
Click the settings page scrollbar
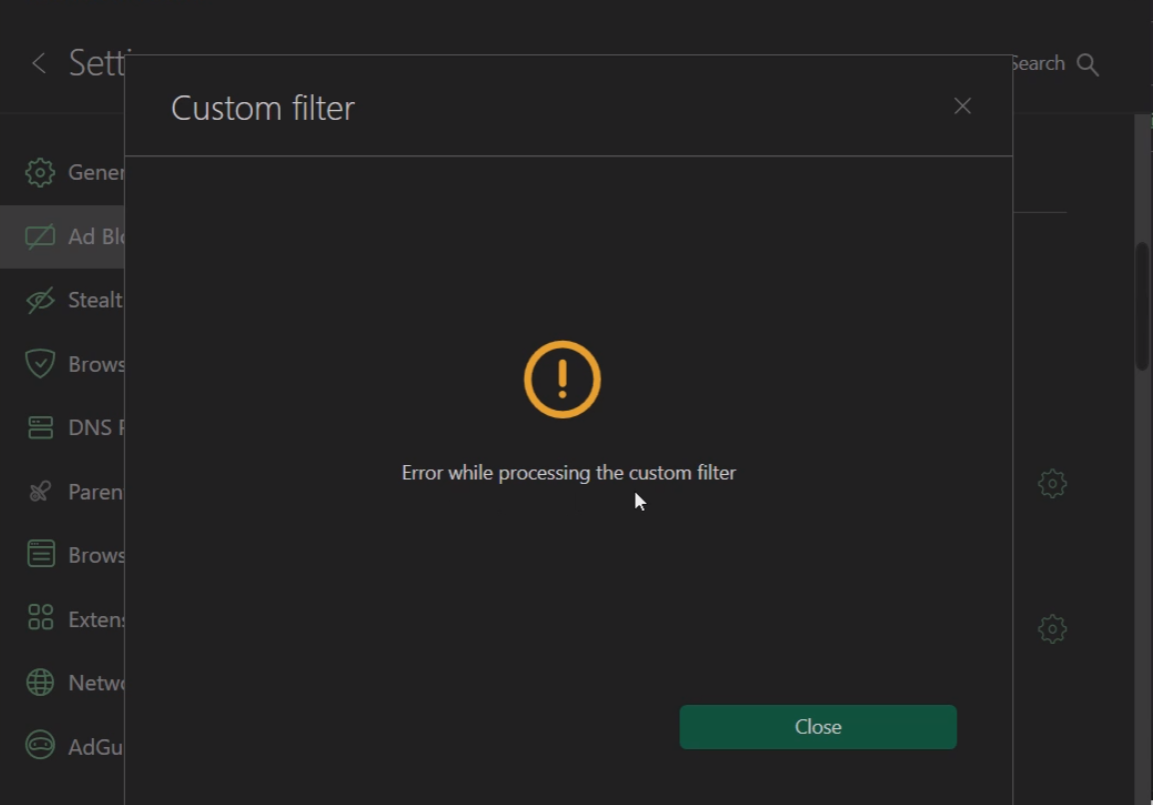1142,306
